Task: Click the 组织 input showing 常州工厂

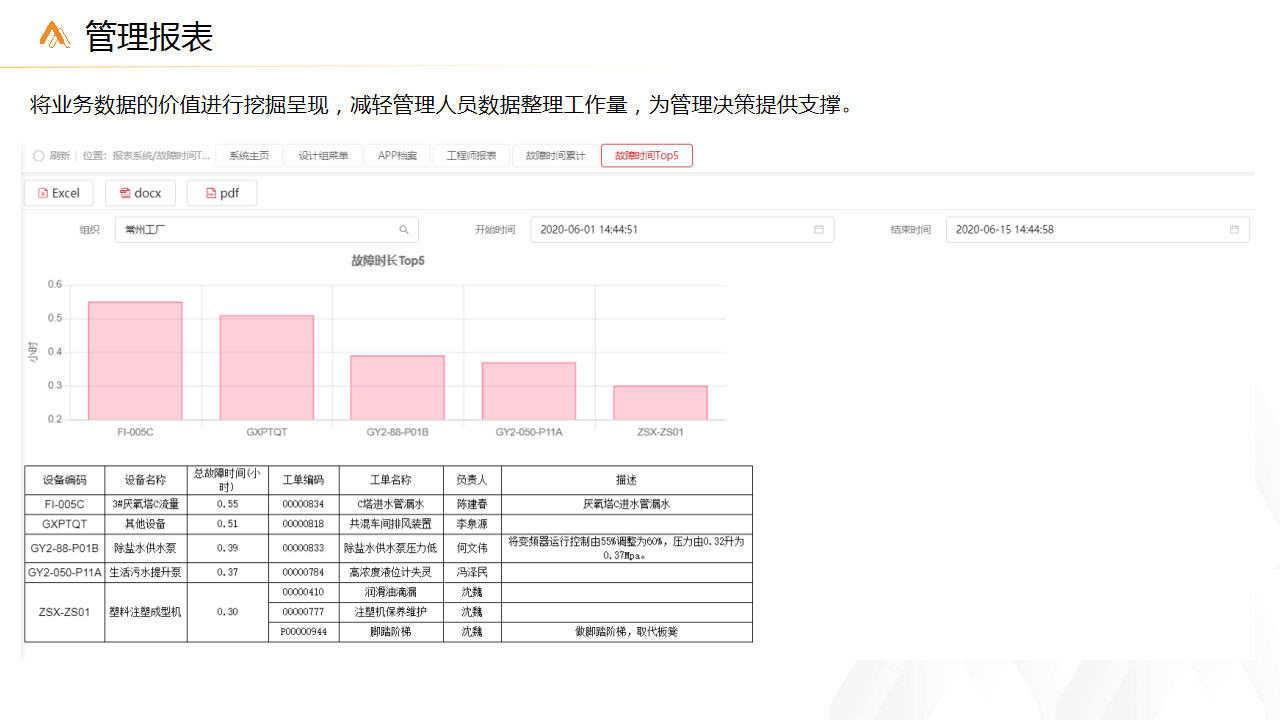Action: [267, 230]
